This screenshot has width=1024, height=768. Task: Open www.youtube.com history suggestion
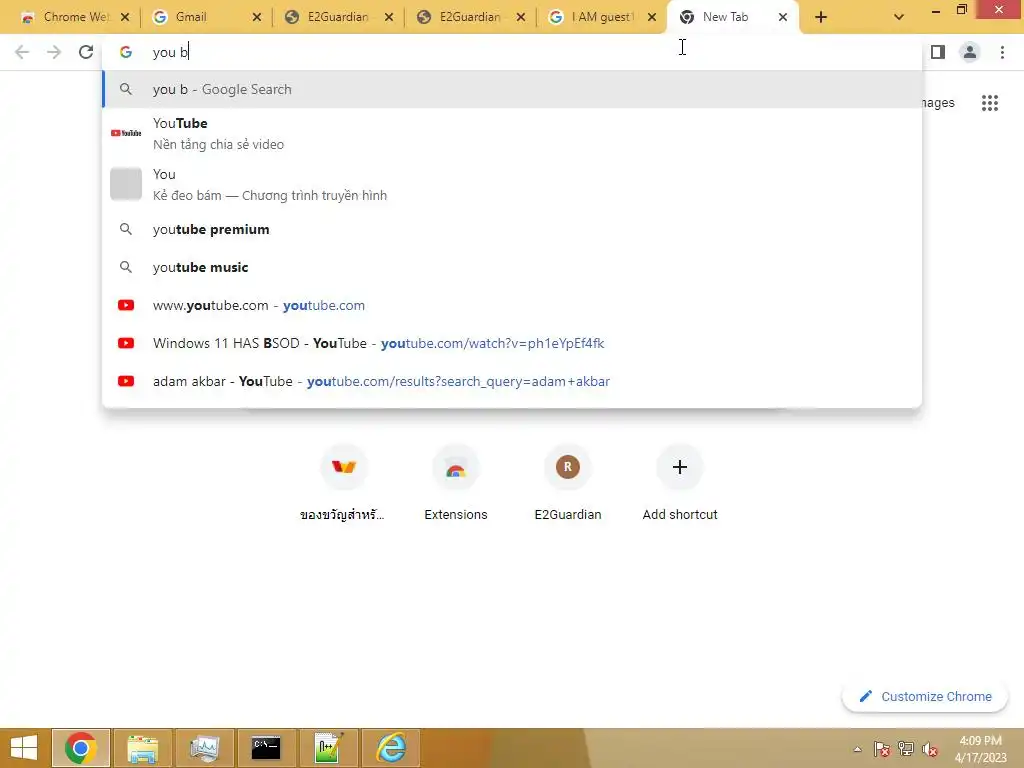[512, 305]
